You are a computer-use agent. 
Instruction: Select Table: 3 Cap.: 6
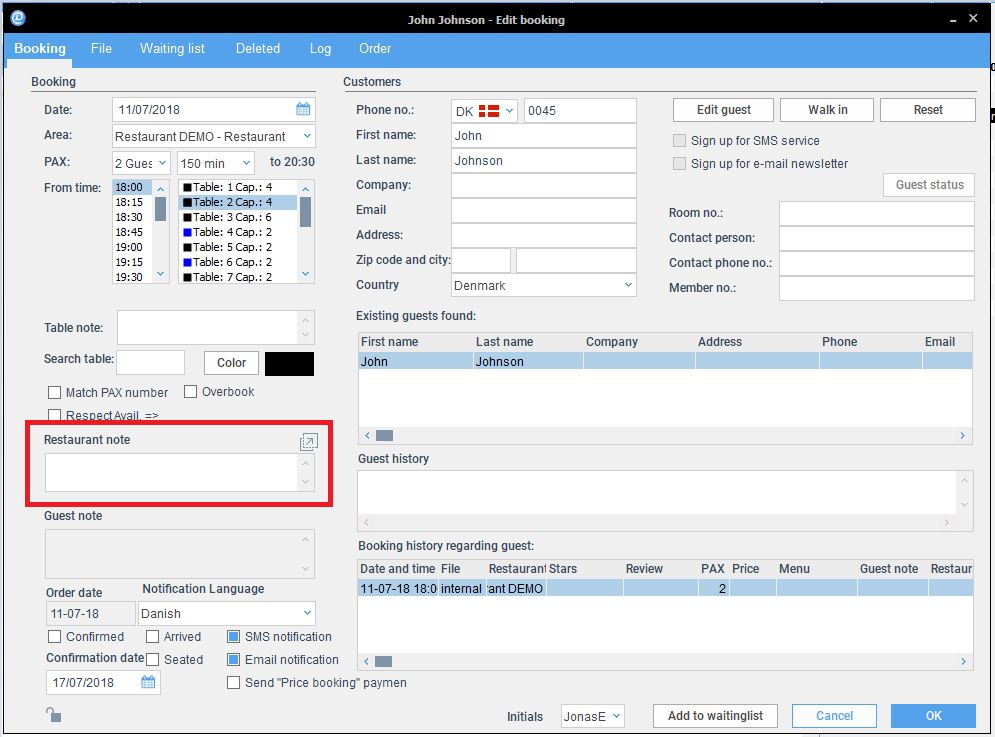coord(239,217)
